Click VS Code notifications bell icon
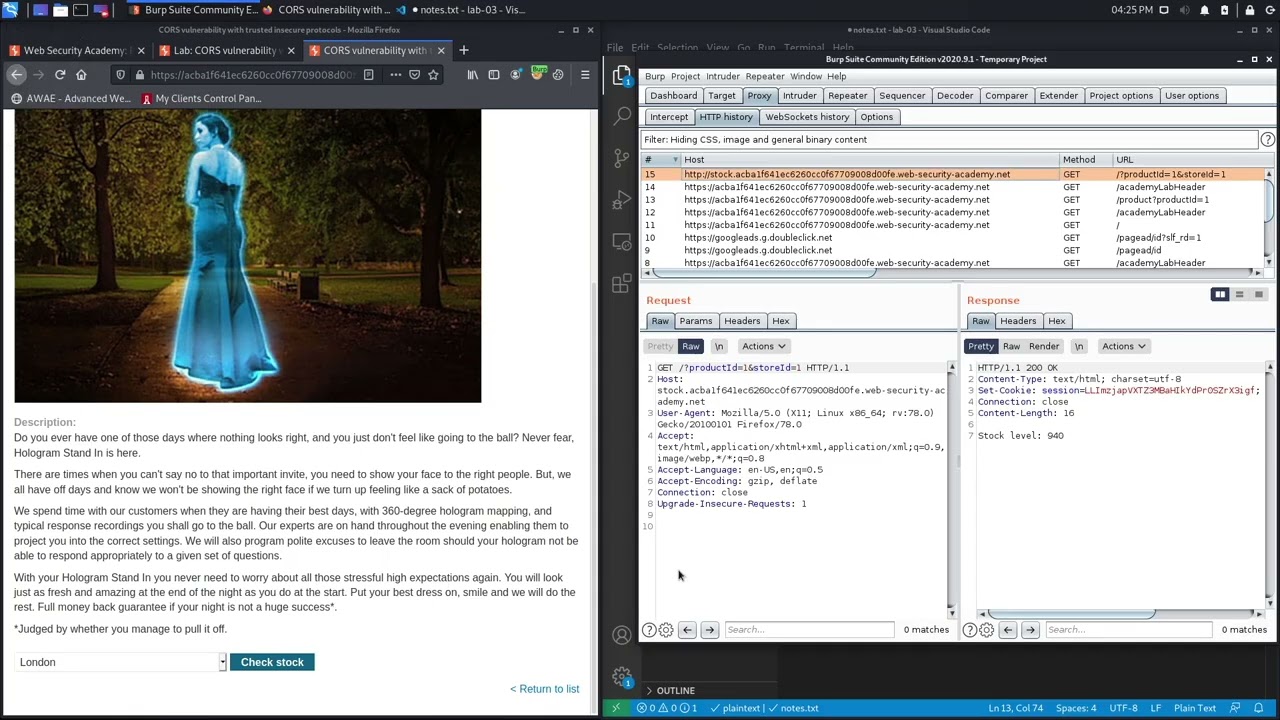Viewport: 1280px width, 720px height. 1259,708
